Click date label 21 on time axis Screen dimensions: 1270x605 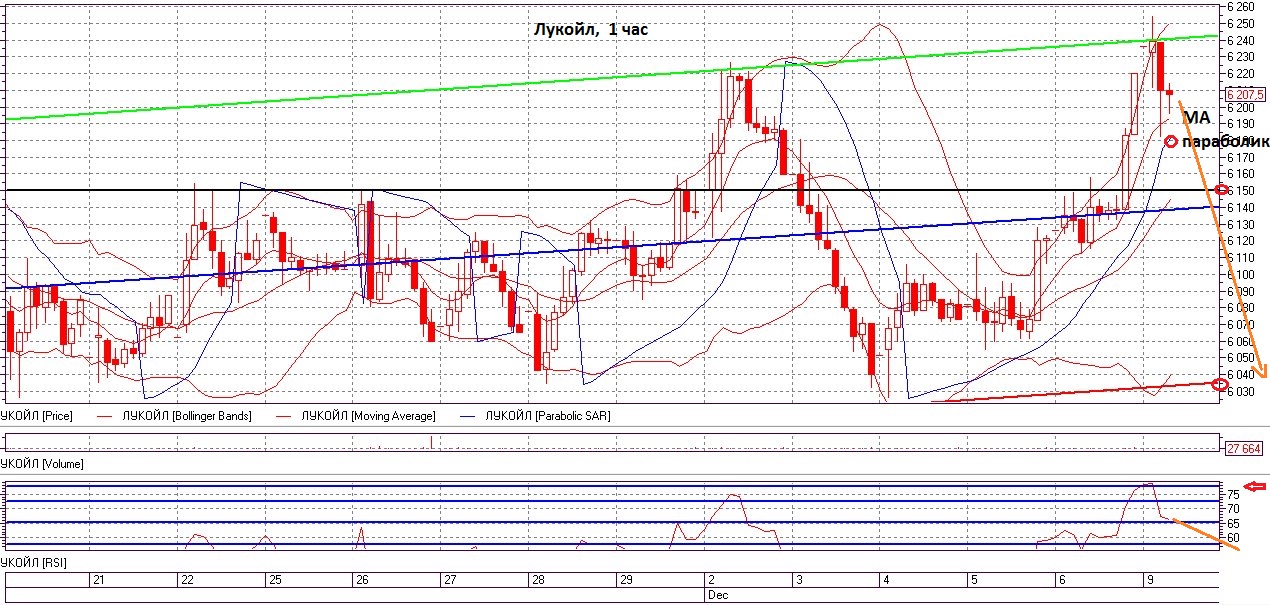[98, 579]
